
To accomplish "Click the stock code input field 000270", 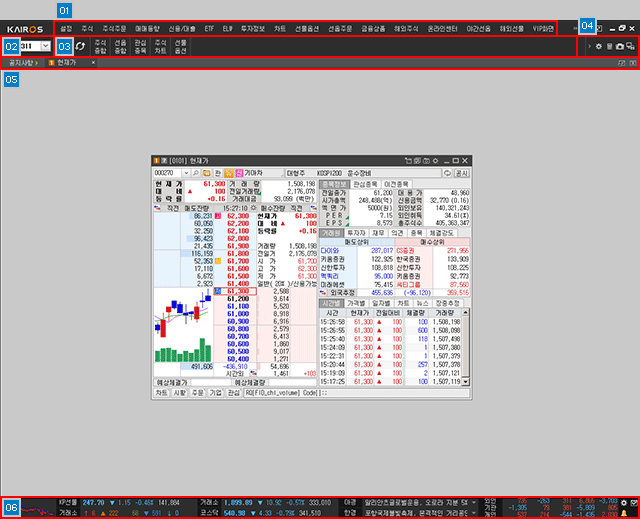I will 167,173.
